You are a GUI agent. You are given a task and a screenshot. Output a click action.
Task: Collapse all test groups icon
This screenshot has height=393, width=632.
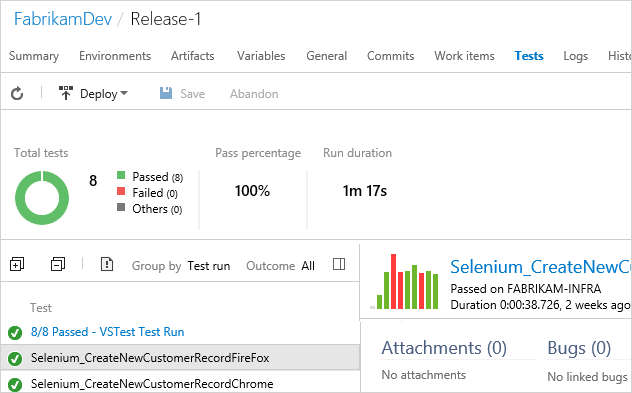(58, 264)
